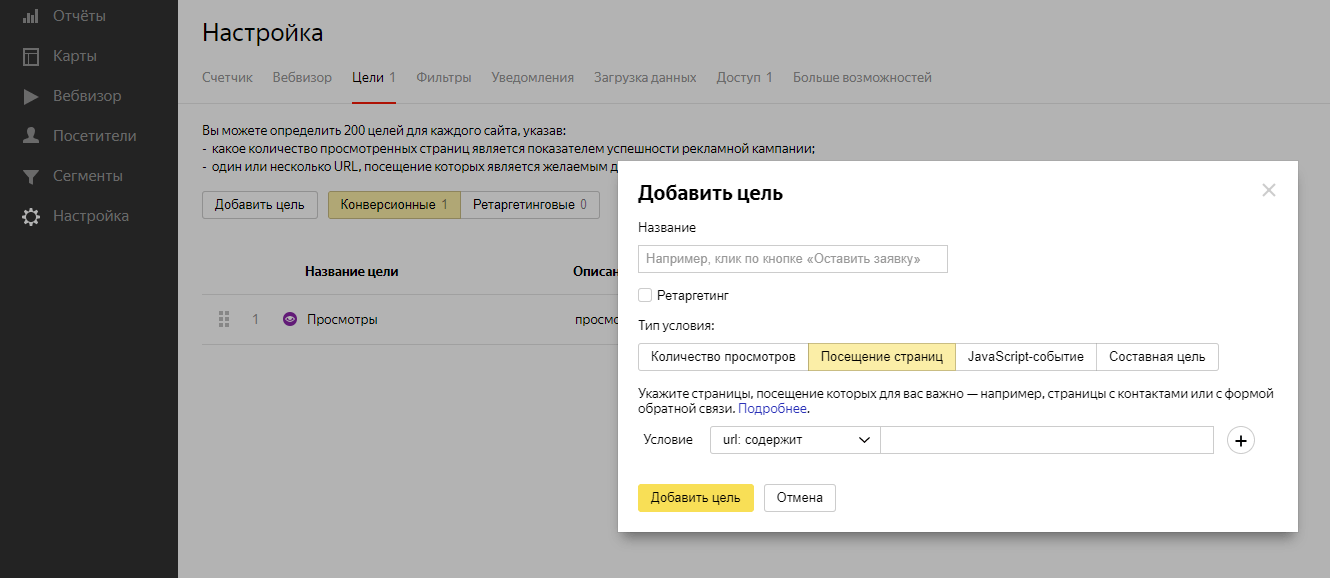
Task: Open the Вебвизор settings tab
Action: [x=302, y=77]
